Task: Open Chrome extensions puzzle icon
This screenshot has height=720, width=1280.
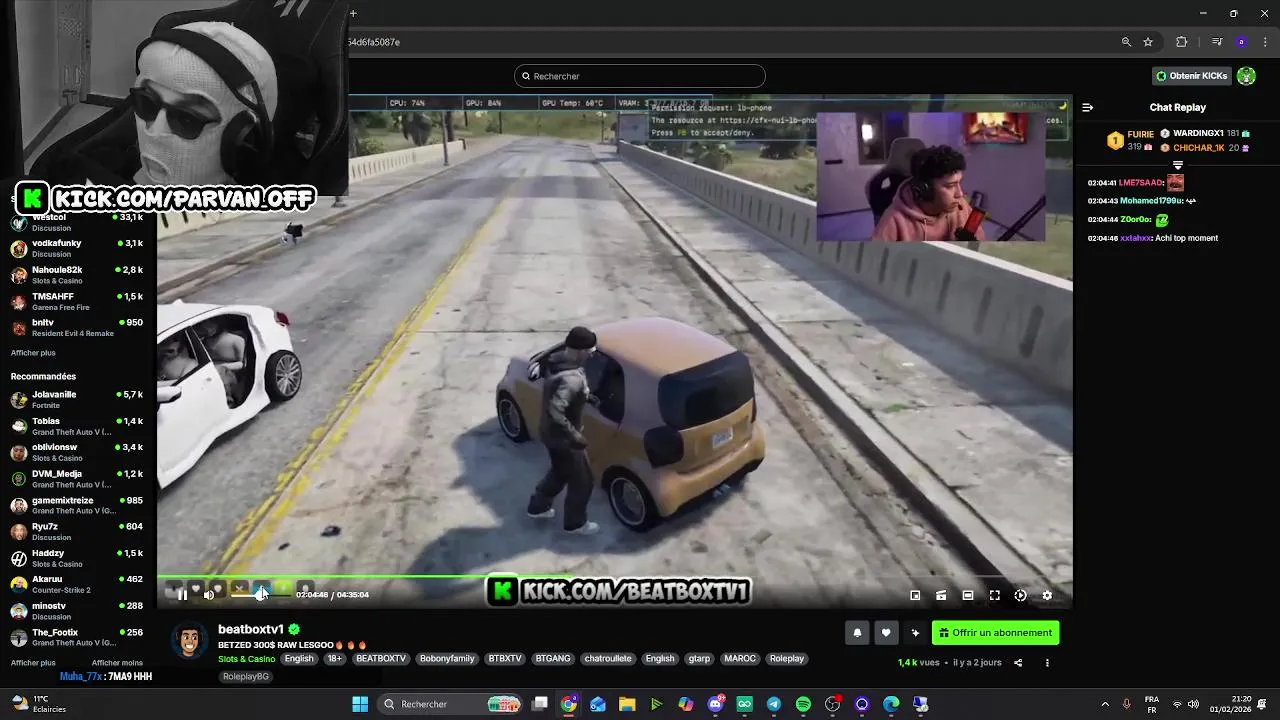Action: [x=1182, y=42]
